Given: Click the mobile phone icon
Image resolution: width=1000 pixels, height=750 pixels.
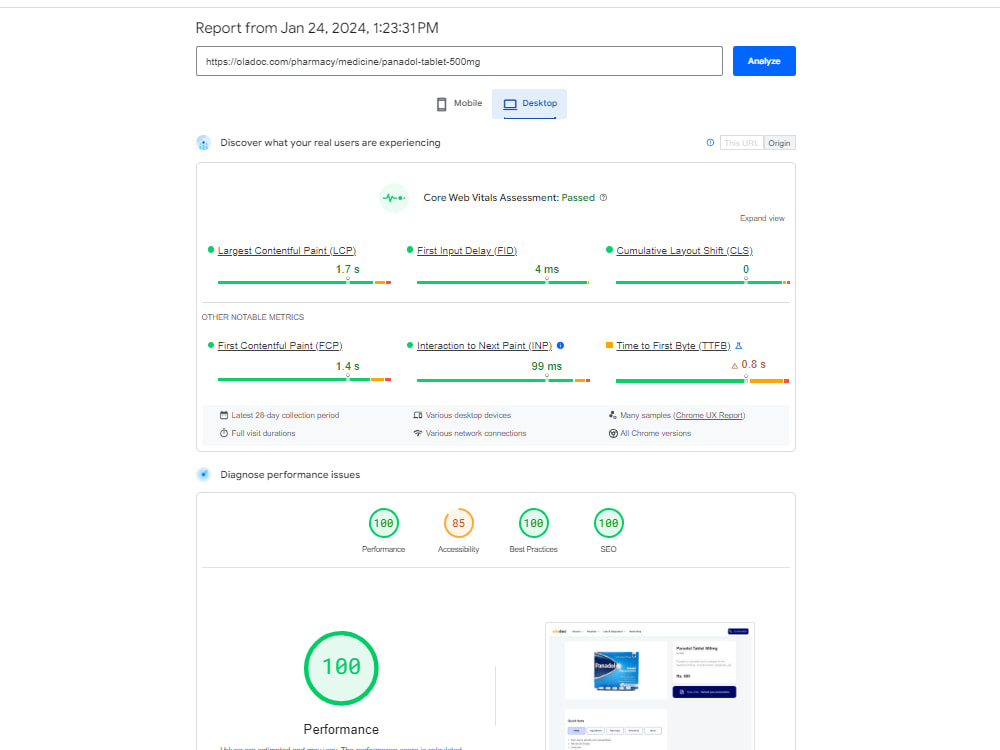Looking at the screenshot, I should tap(441, 104).
